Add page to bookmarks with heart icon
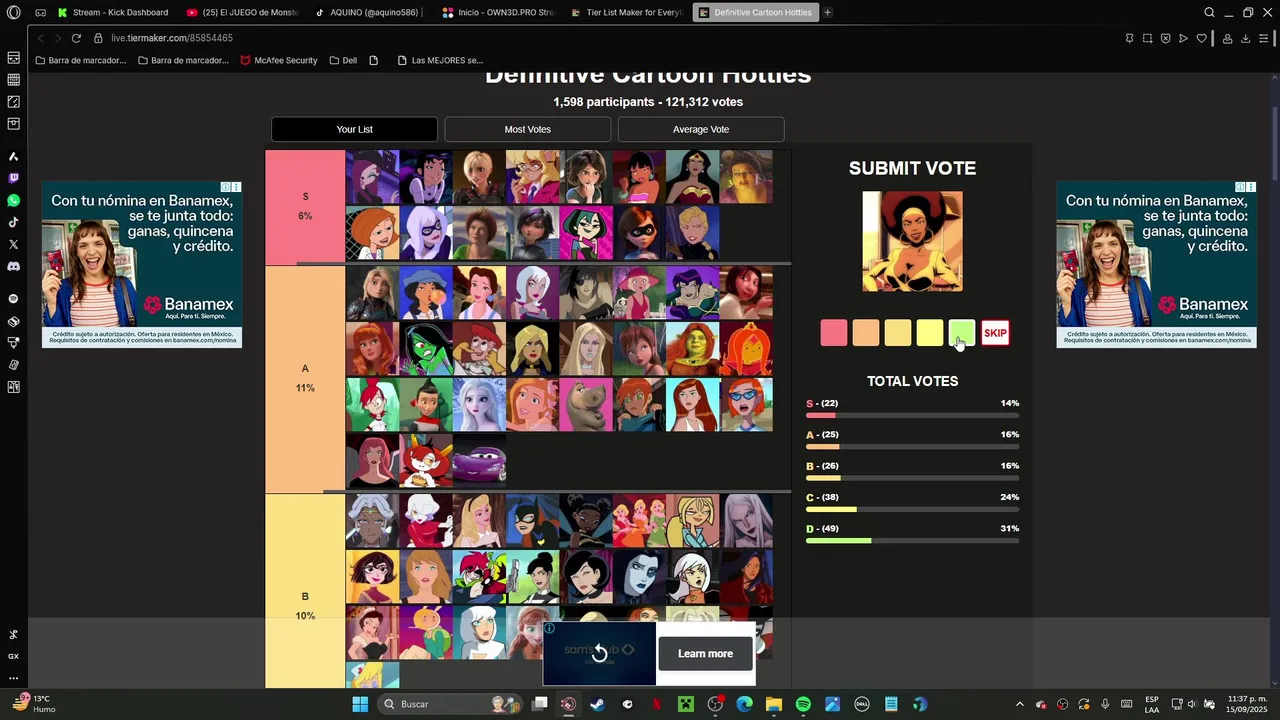The width and height of the screenshot is (1280, 720). coord(1202,38)
